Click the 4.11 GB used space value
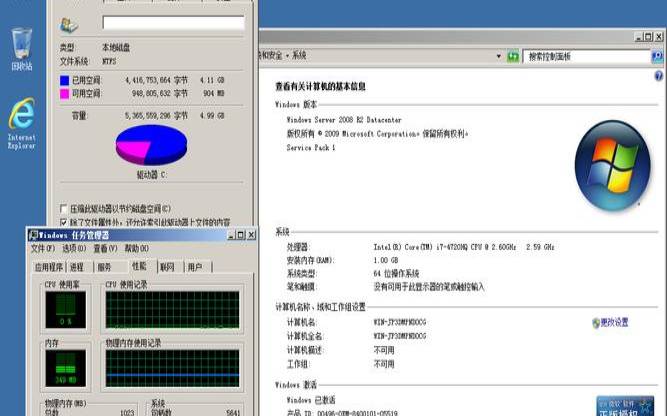 tap(212, 80)
